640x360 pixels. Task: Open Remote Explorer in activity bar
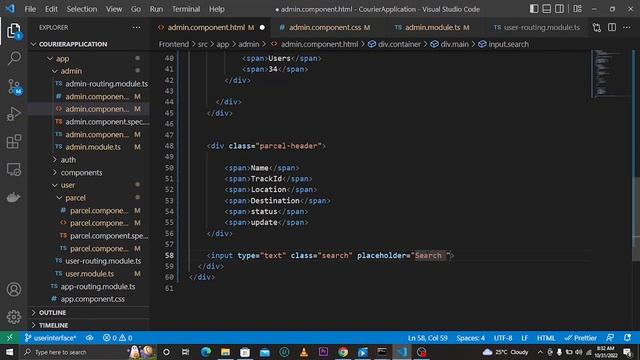[14, 169]
